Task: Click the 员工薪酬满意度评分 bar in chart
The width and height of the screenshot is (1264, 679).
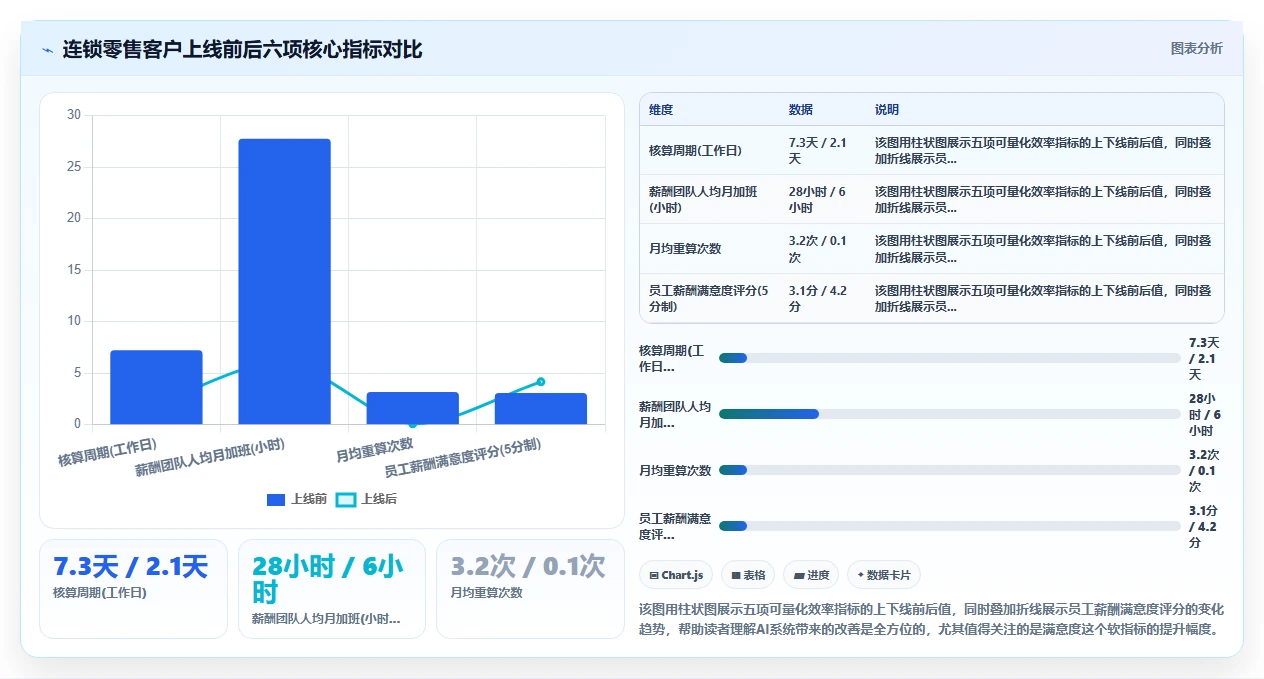Action: 540,408
